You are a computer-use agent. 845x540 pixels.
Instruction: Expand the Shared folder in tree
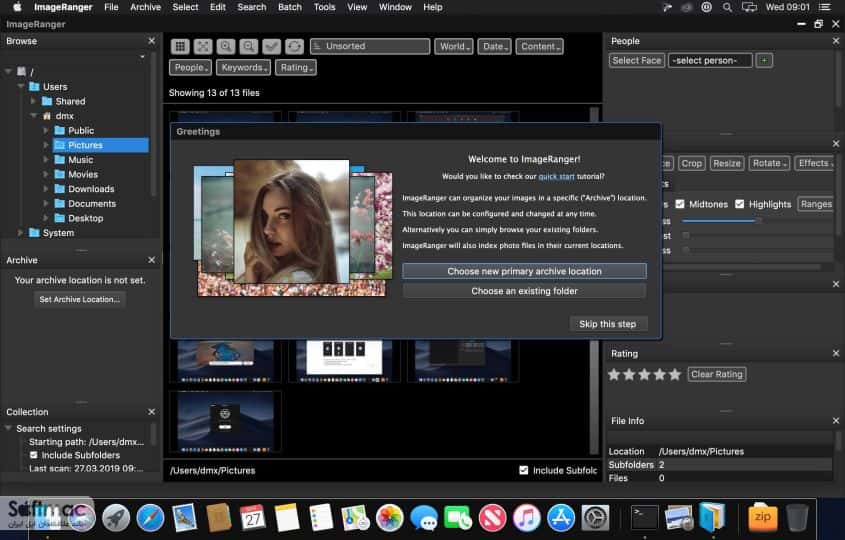33,101
